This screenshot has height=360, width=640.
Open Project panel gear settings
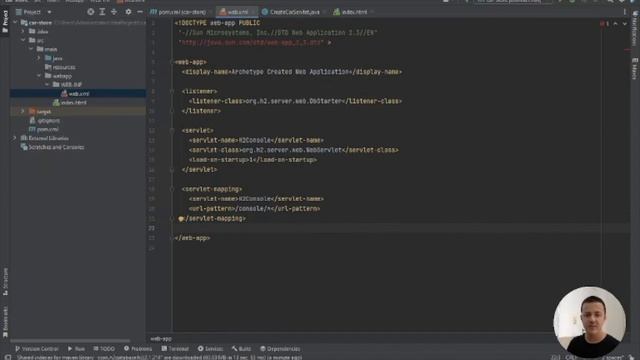click(x=128, y=12)
